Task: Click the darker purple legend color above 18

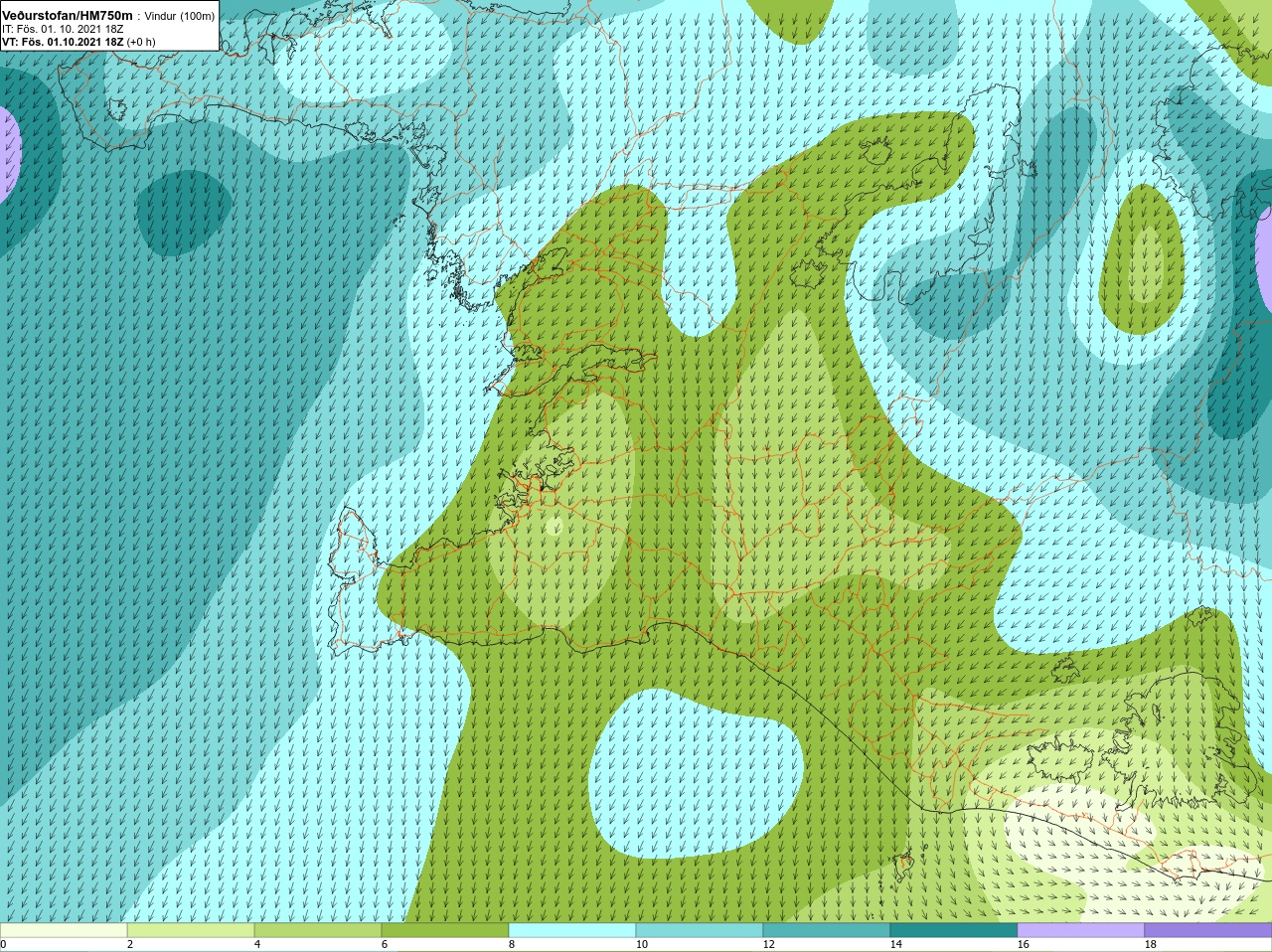Action: 1208,930
